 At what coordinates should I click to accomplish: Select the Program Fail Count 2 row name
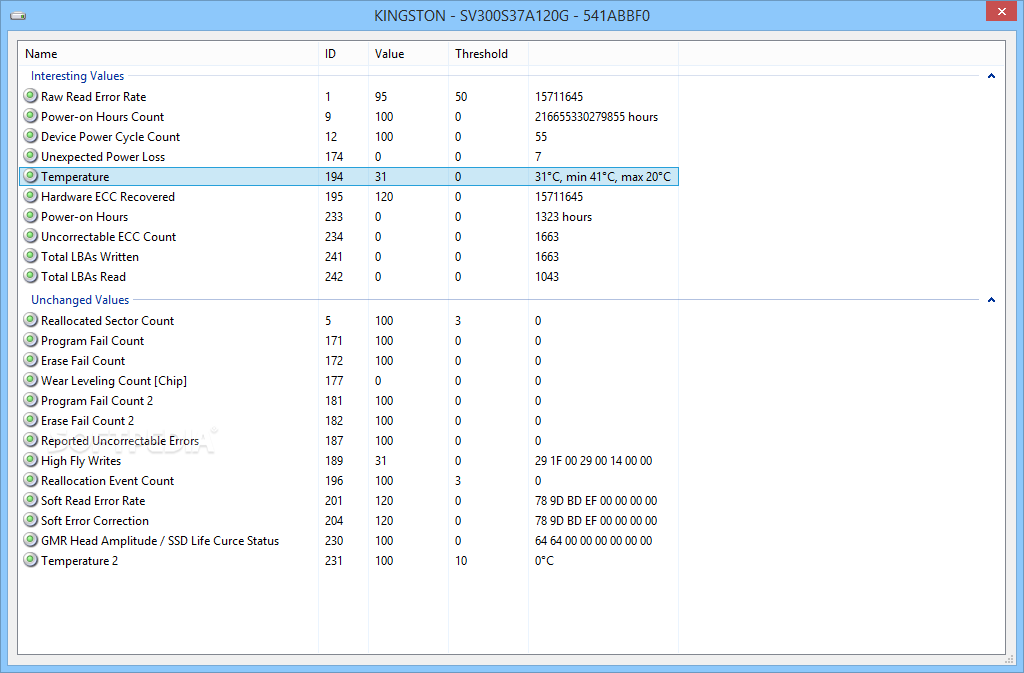click(x=97, y=401)
